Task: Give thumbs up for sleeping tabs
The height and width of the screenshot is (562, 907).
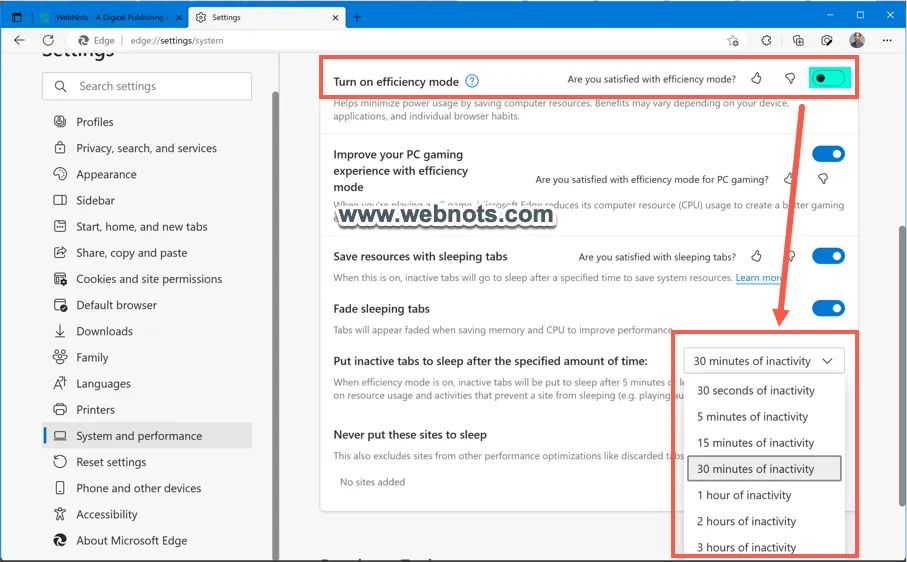Action: click(756, 256)
